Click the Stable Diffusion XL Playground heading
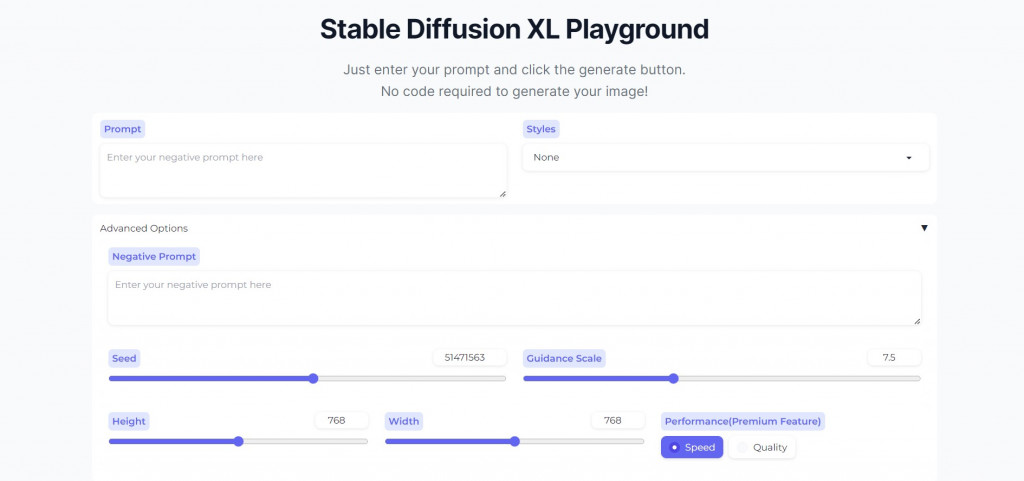This screenshot has height=481, width=1024. tap(514, 29)
